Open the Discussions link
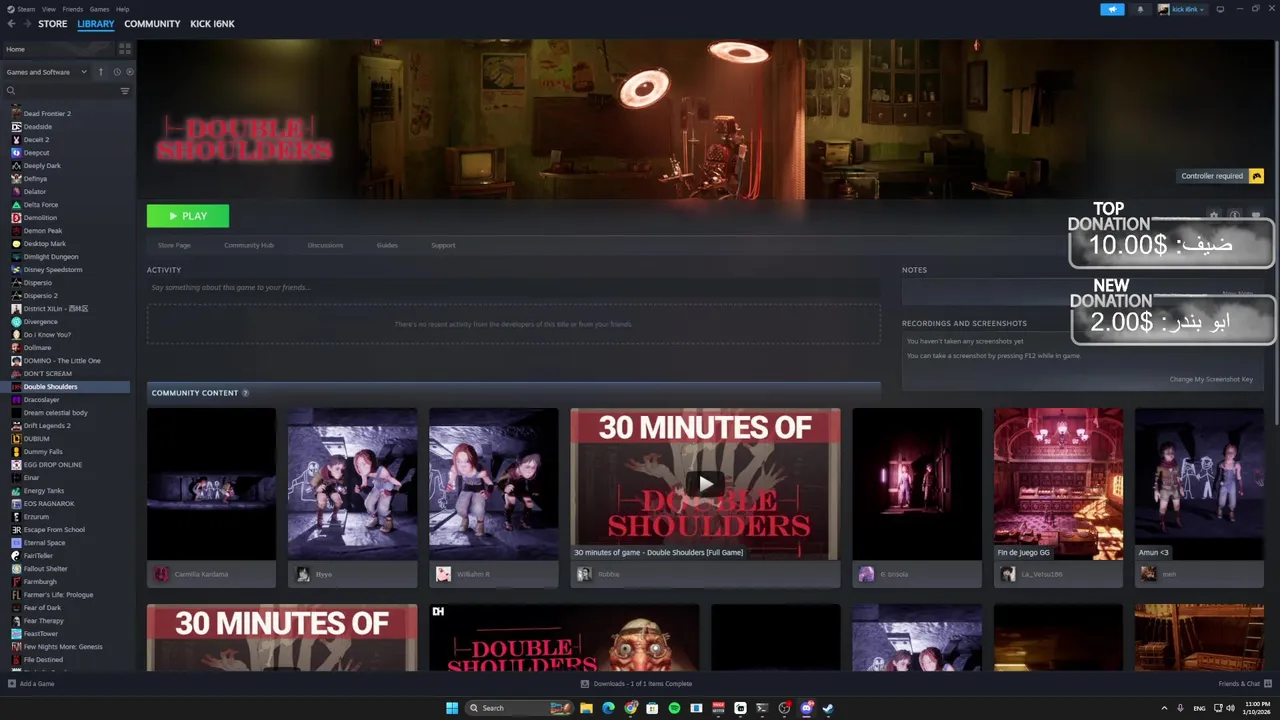Viewport: 1280px width, 720px height. (x=325, y=245)
